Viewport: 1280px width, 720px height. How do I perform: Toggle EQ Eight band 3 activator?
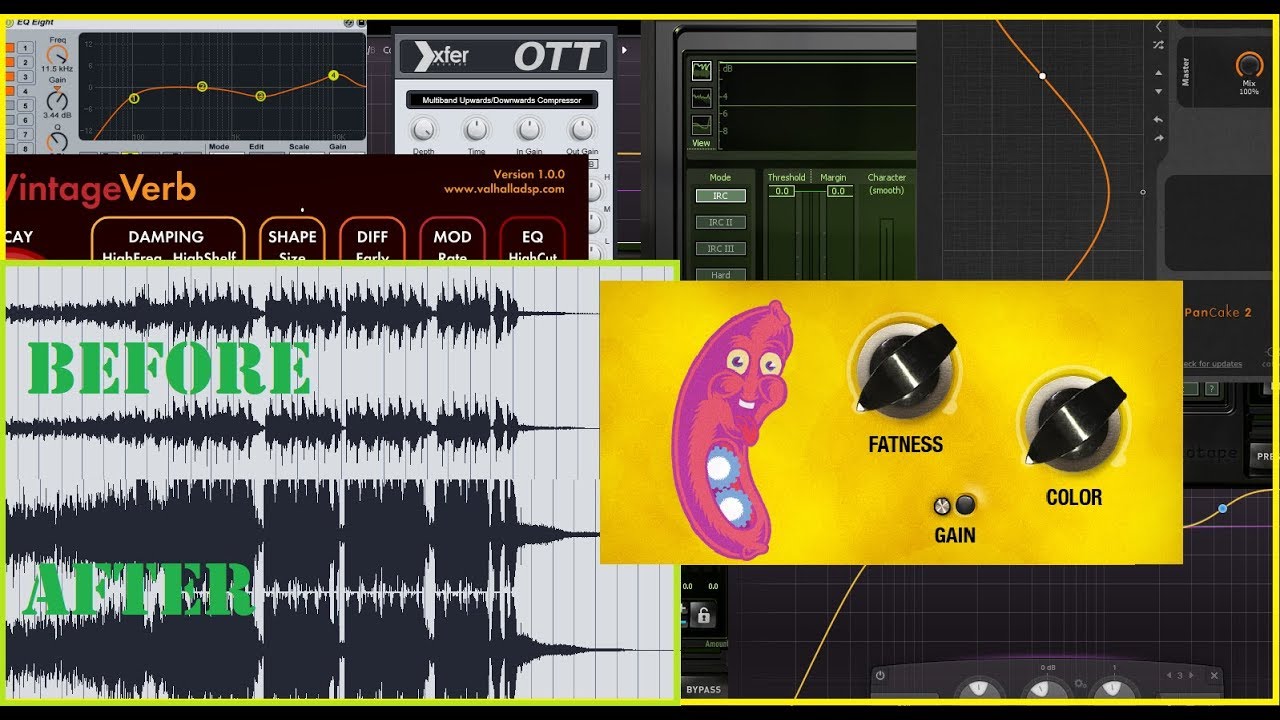11,76
